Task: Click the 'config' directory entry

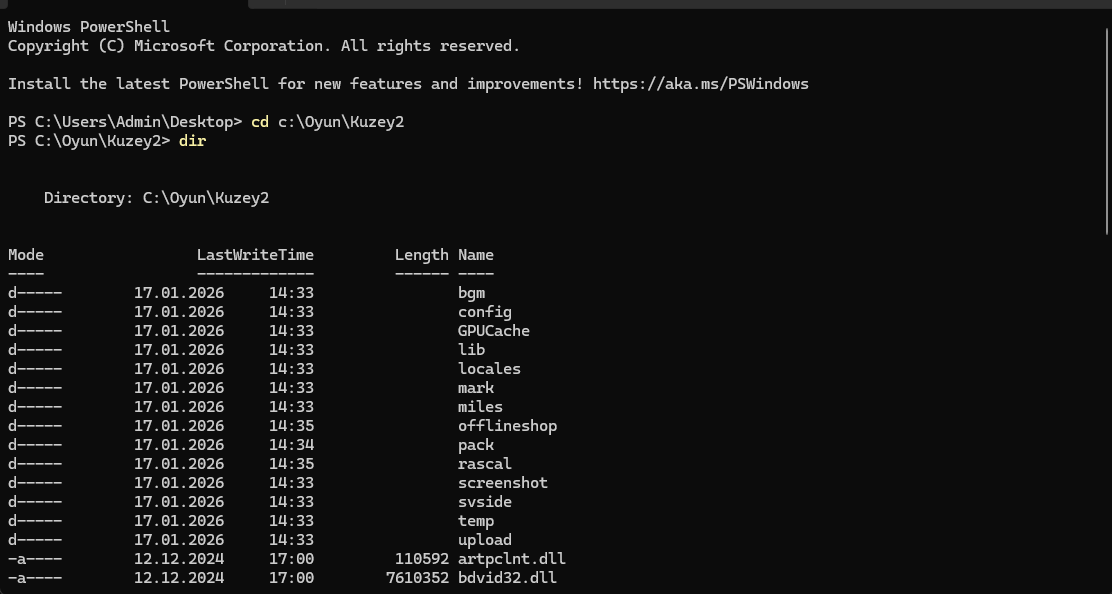Action: tap(485, 313)
